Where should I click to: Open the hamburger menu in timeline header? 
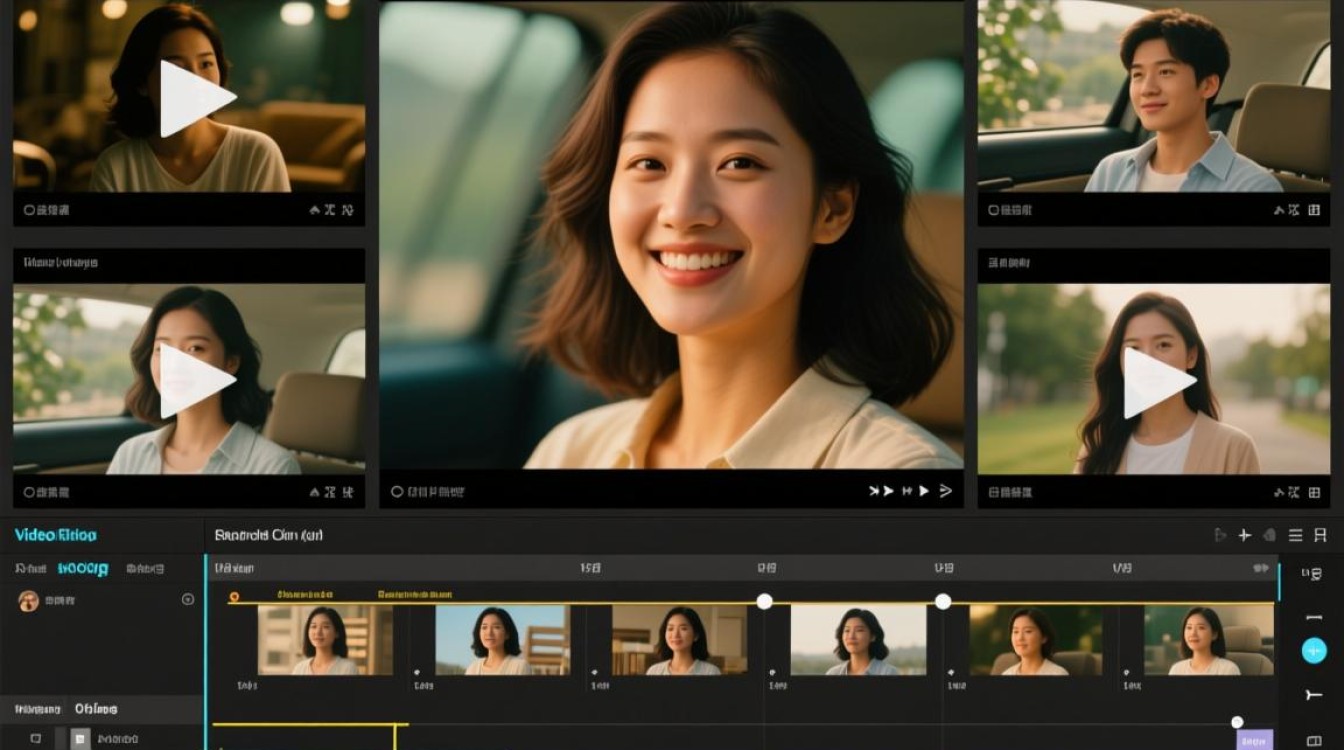tap(1295, 535)
